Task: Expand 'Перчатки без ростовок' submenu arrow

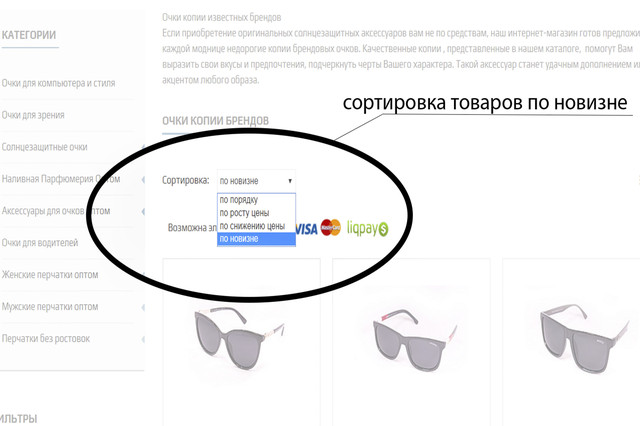Action: (x=143, y=339)
